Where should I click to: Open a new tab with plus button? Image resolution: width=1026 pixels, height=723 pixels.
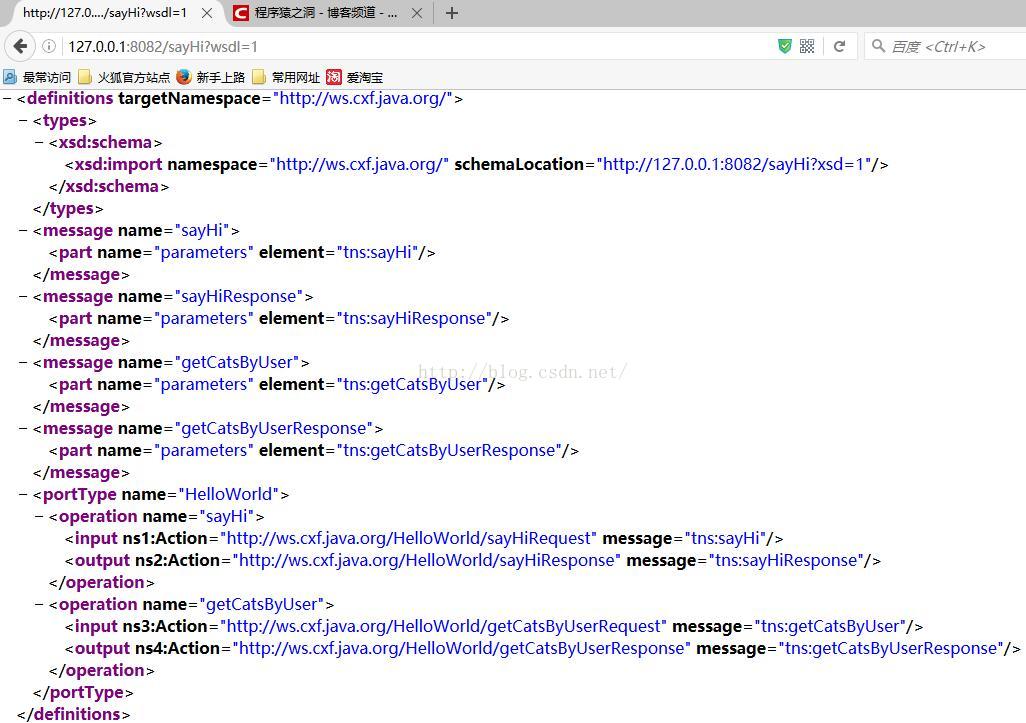(451, 13)
